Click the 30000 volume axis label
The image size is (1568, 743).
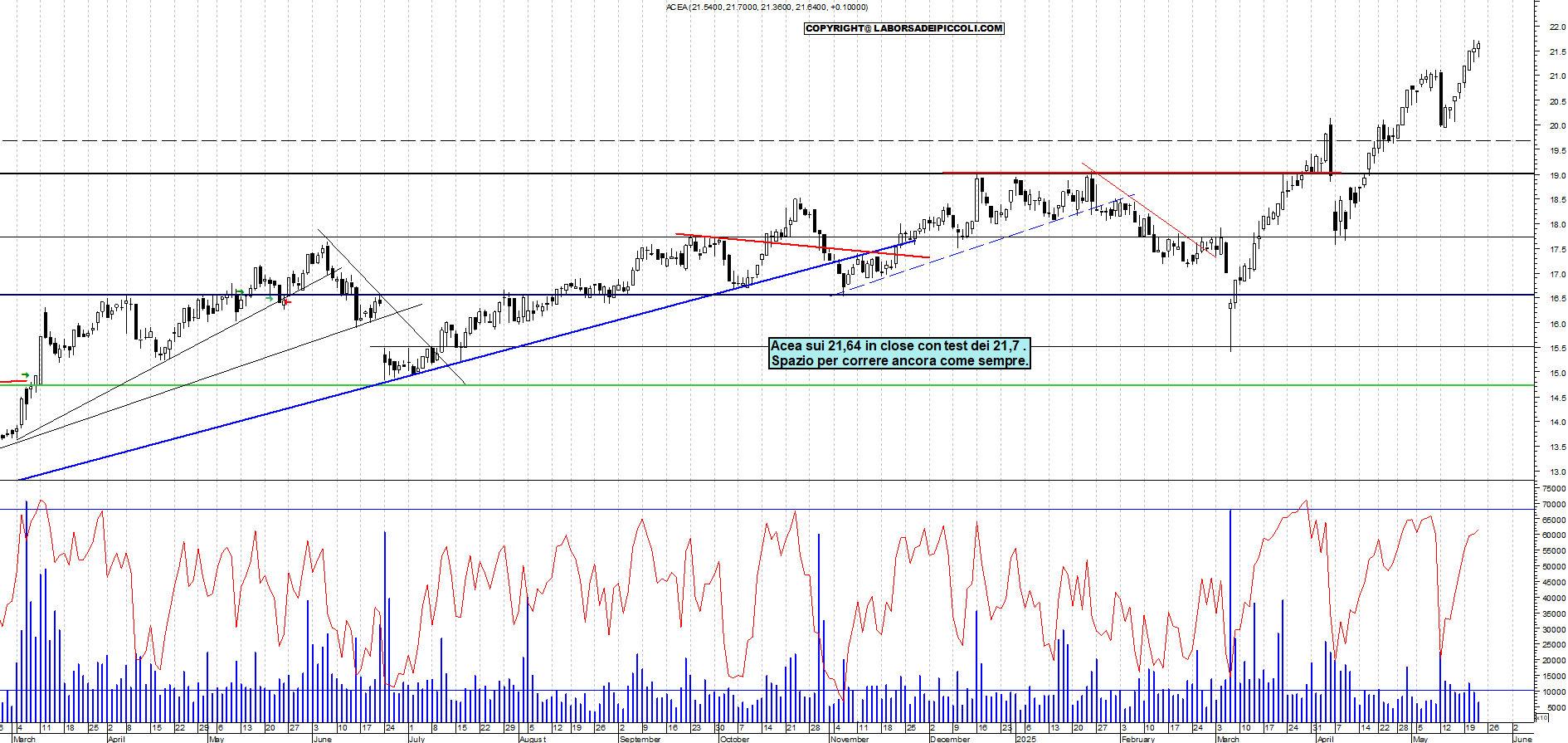[x=1554, y=629]
